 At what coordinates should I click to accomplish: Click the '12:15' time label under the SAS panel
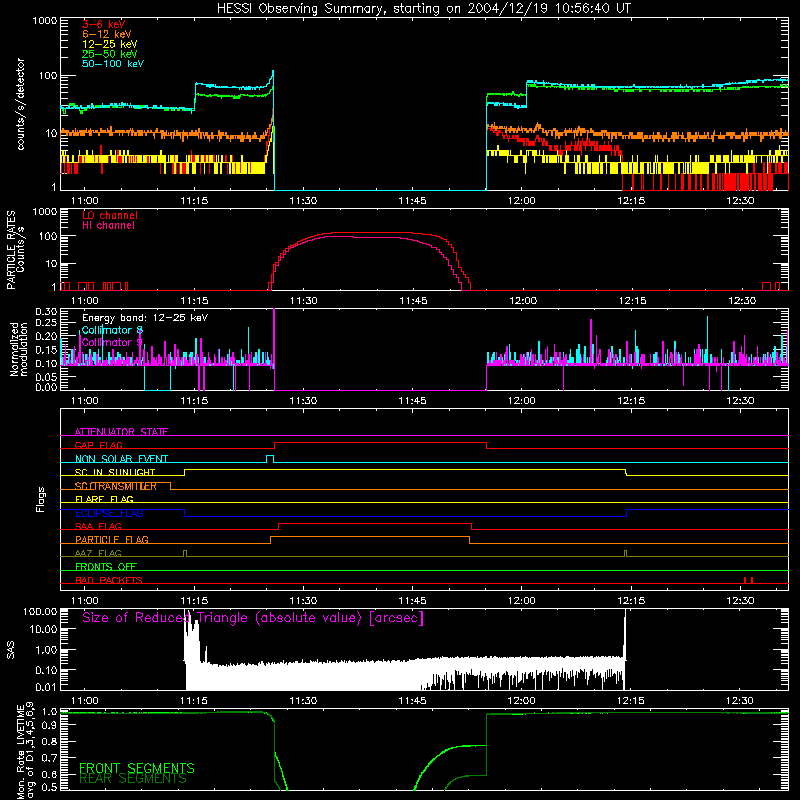click(x=631, y=701)
